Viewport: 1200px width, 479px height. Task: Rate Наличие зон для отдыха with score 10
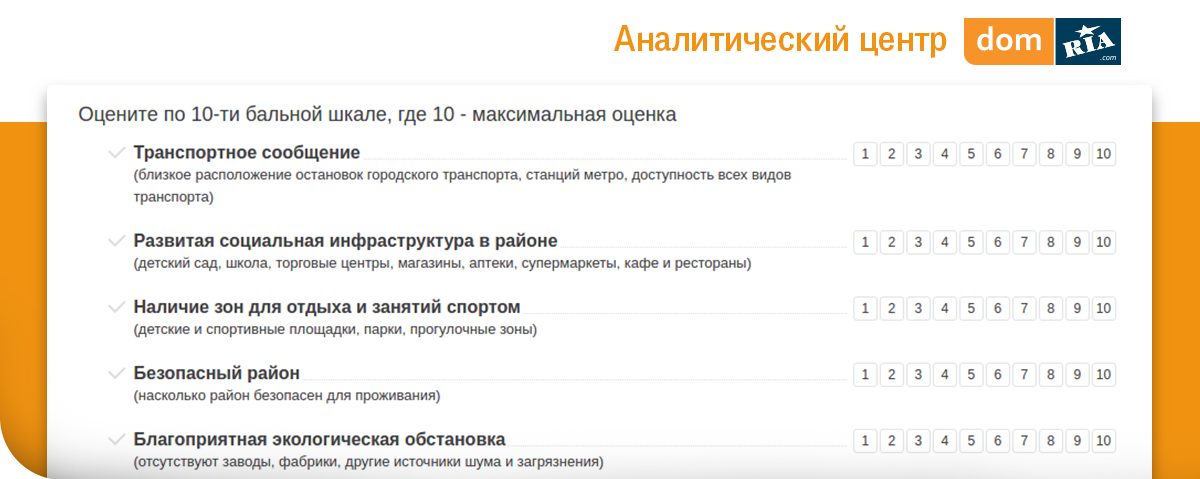pos(1103,308)
